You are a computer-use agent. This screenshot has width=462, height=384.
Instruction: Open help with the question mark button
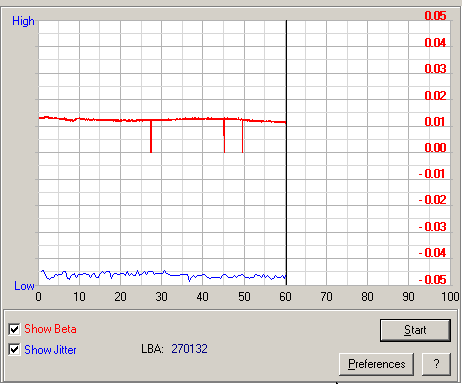coord(436,364)
